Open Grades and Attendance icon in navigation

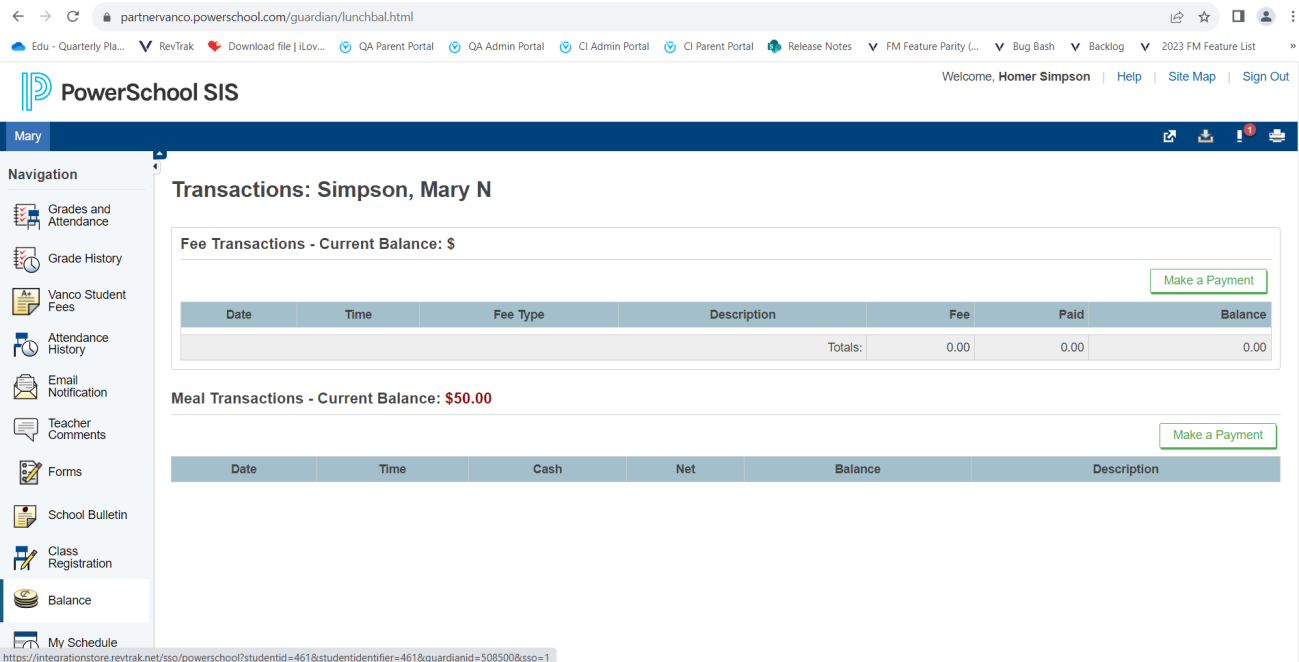[x=26, y=216]
